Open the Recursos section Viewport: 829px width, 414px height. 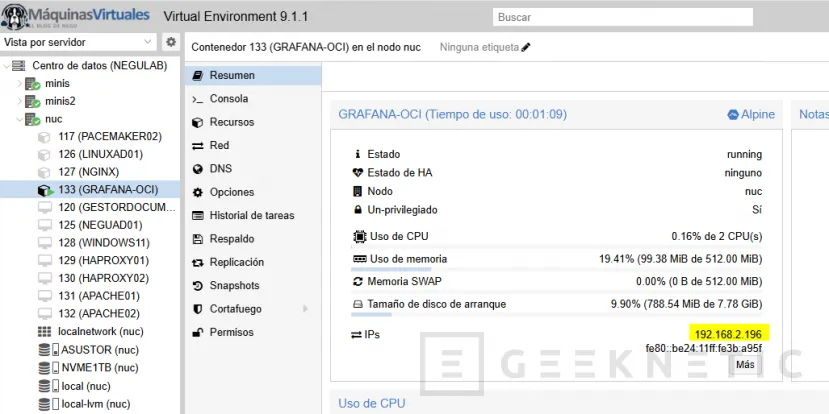click(x=253, y=122)
